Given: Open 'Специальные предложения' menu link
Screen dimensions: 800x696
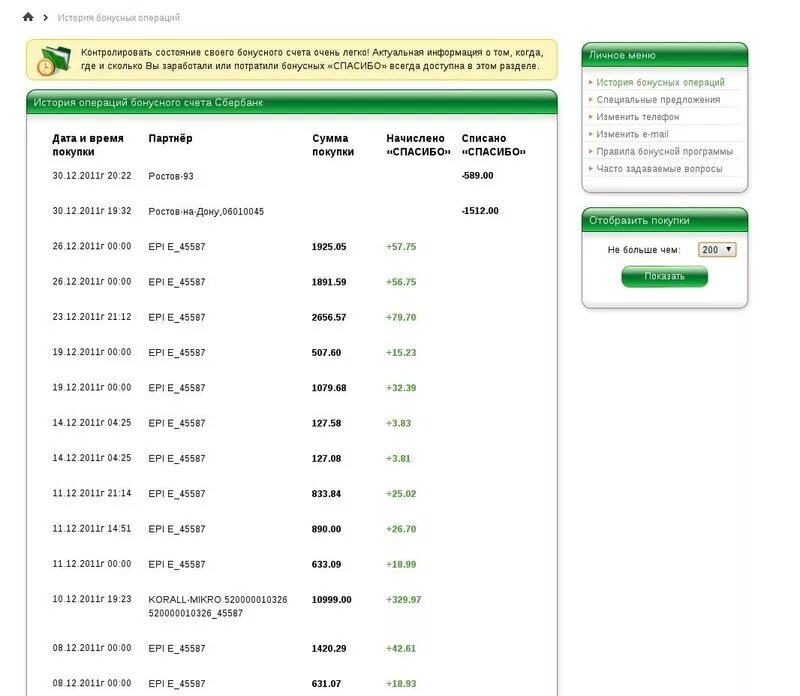Looking at the screenshot, I should [x=658, y=100].
